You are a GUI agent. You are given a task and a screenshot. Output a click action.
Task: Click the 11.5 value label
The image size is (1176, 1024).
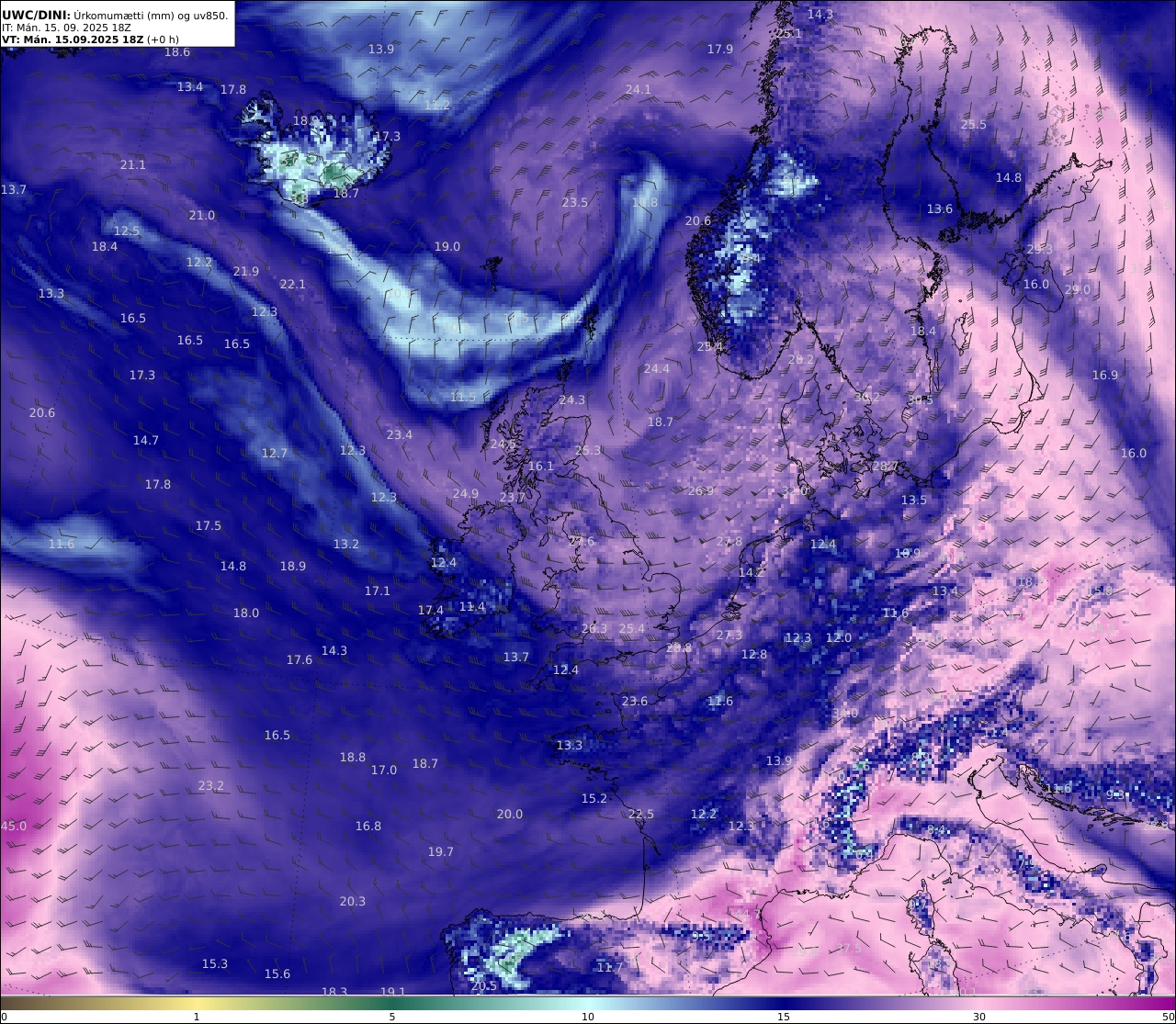pyautogui.click(x=463, y=398)
